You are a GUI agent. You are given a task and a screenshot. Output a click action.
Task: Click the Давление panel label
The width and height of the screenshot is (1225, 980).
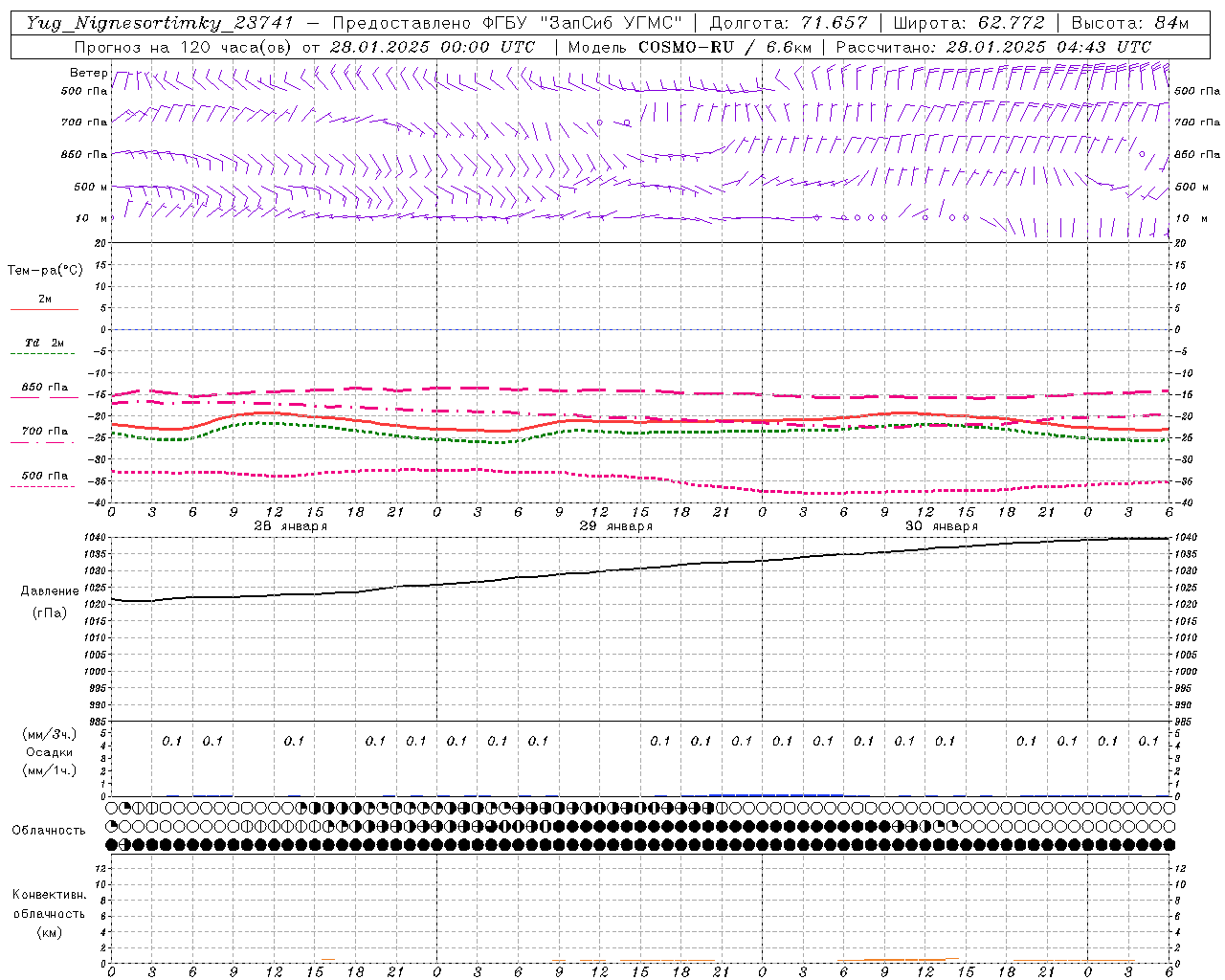point(50,591)
